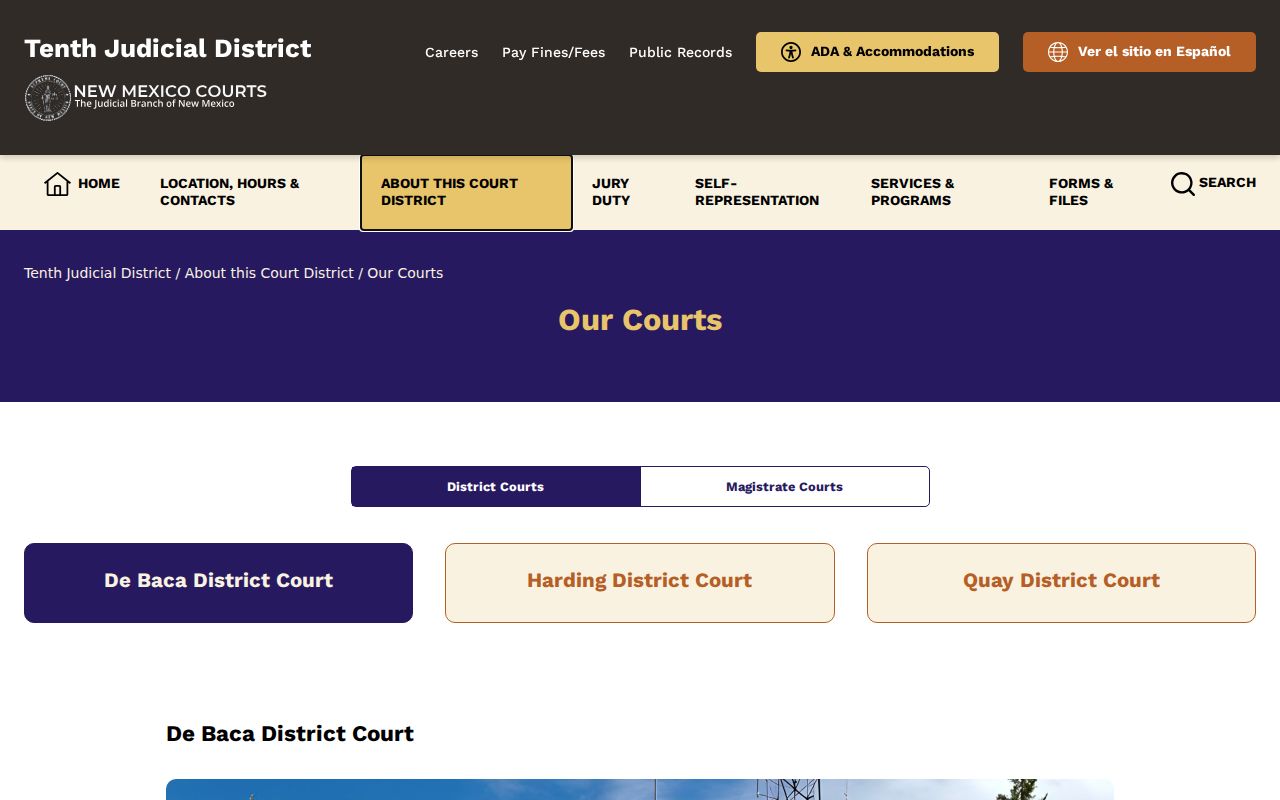Image resolution: width=1280 pixels, height=800 pixels.
Task: Click the New Mexico Courts seal logo
Action: click(47, 98)
